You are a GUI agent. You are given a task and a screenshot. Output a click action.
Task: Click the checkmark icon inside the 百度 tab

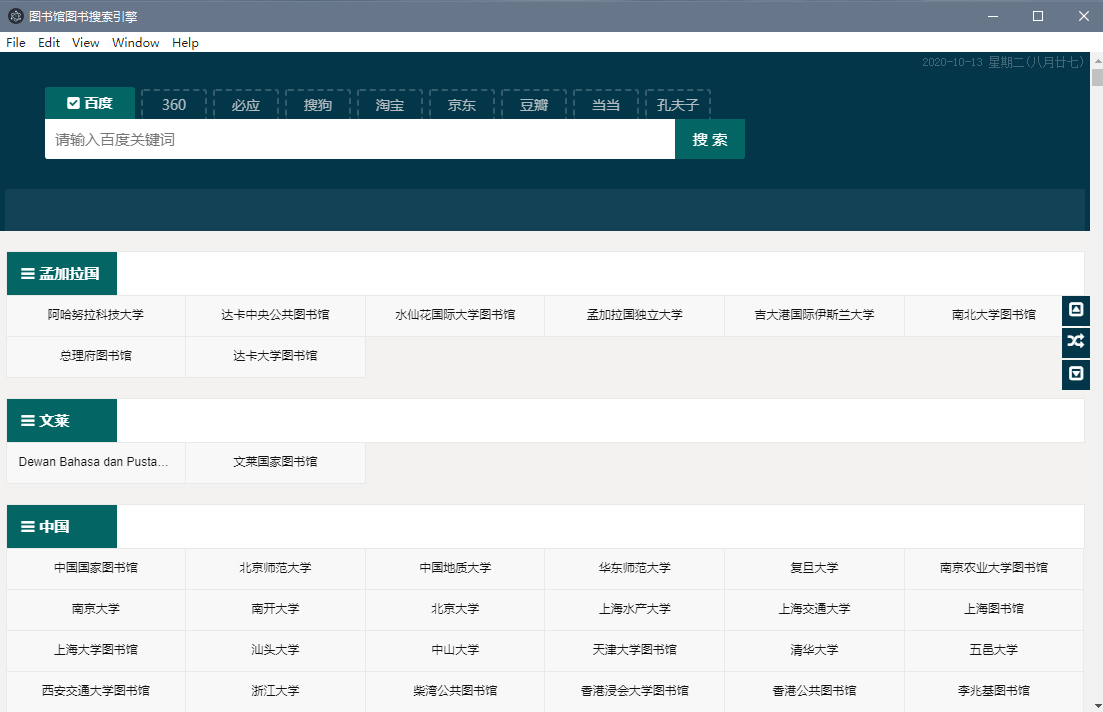[x=73, y=102]
